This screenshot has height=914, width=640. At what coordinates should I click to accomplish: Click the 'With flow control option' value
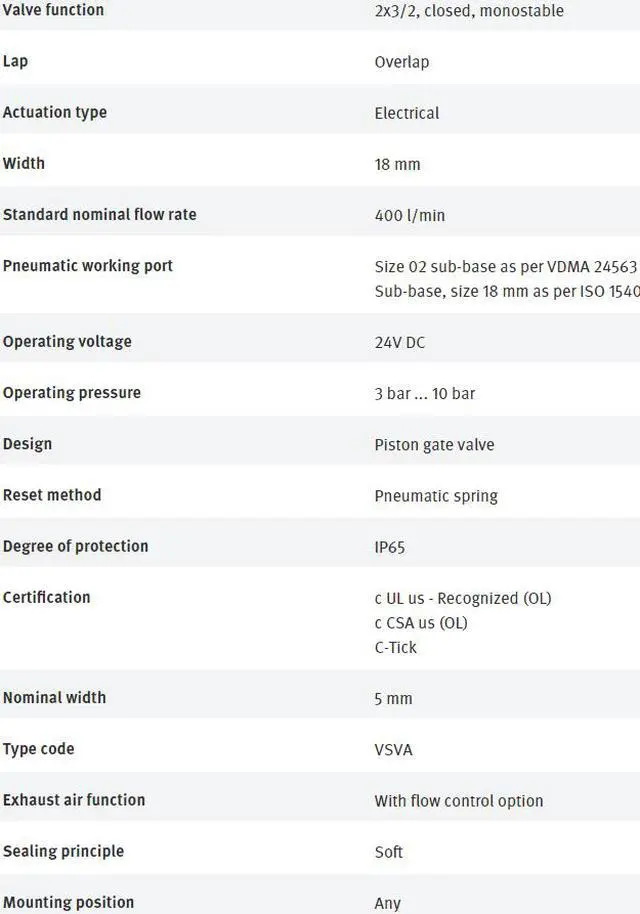click(x=459, y=801)
